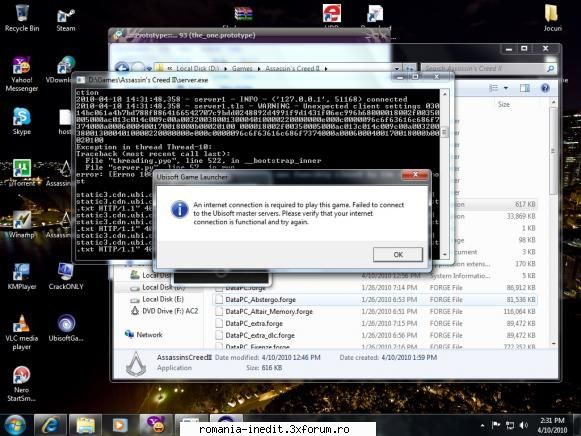Select DataPC_Abstergo.forge file
581x436 pixels.
260,300
